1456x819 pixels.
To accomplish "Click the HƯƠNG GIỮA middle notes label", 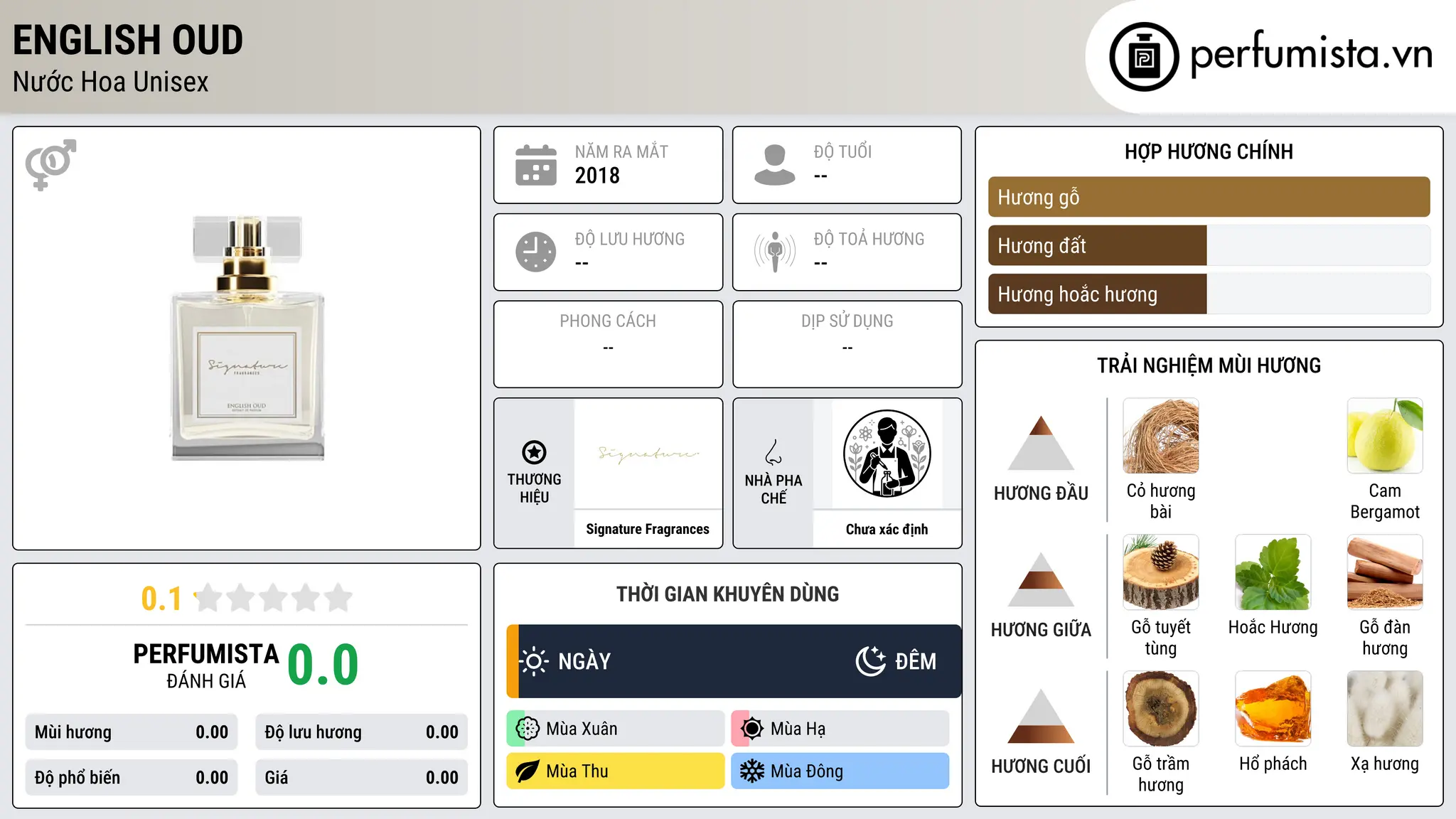I will point(1041,630).
